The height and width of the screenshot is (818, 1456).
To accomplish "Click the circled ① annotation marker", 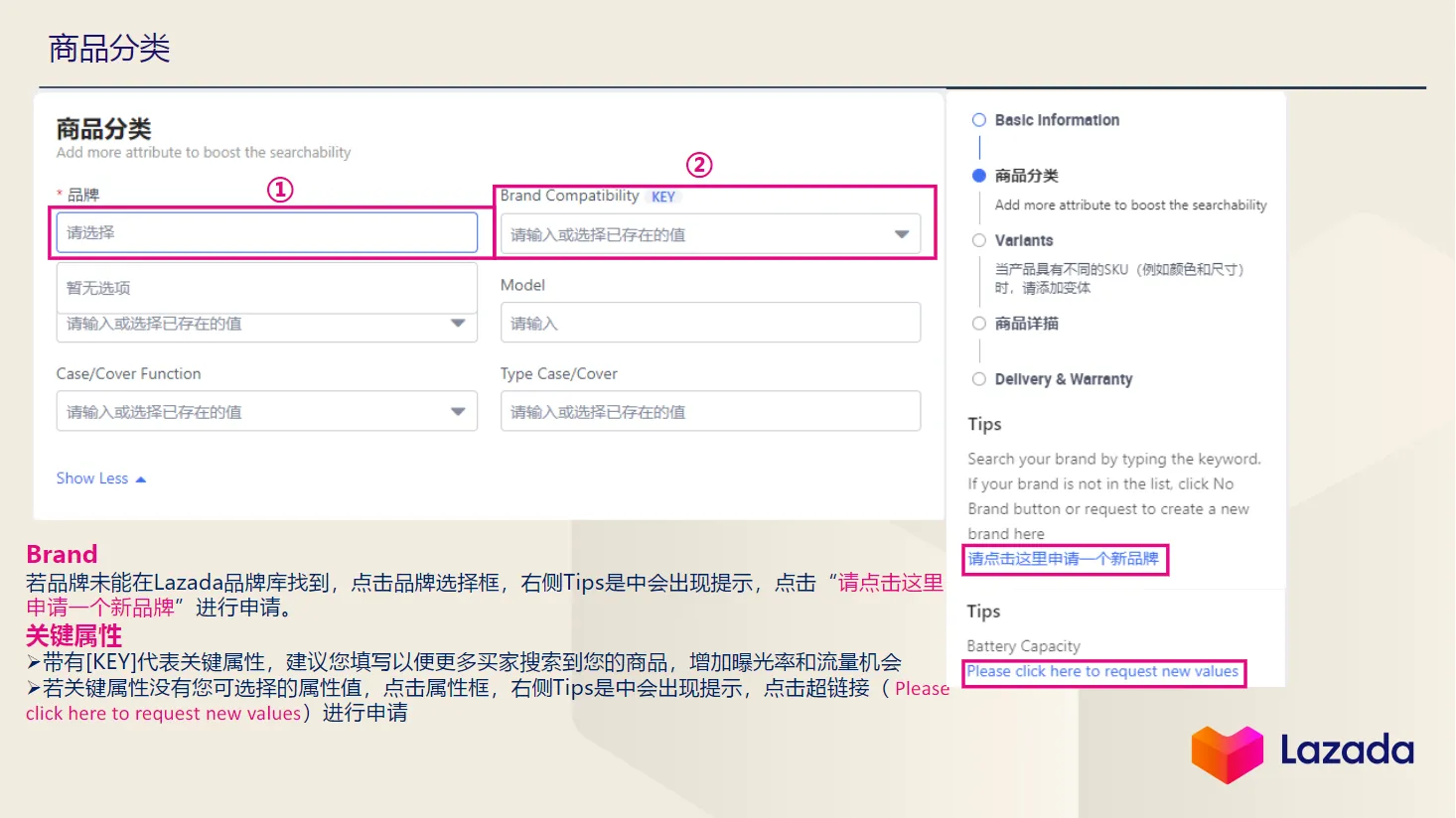I will tap(281, 188).
